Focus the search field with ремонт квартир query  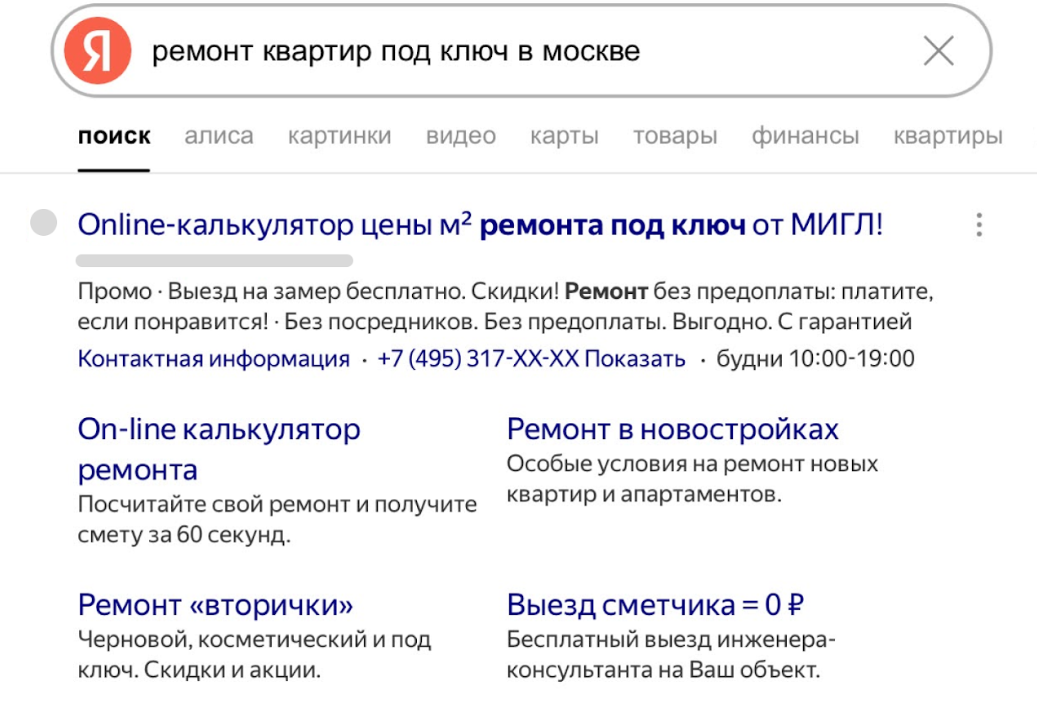coord(522,51)
